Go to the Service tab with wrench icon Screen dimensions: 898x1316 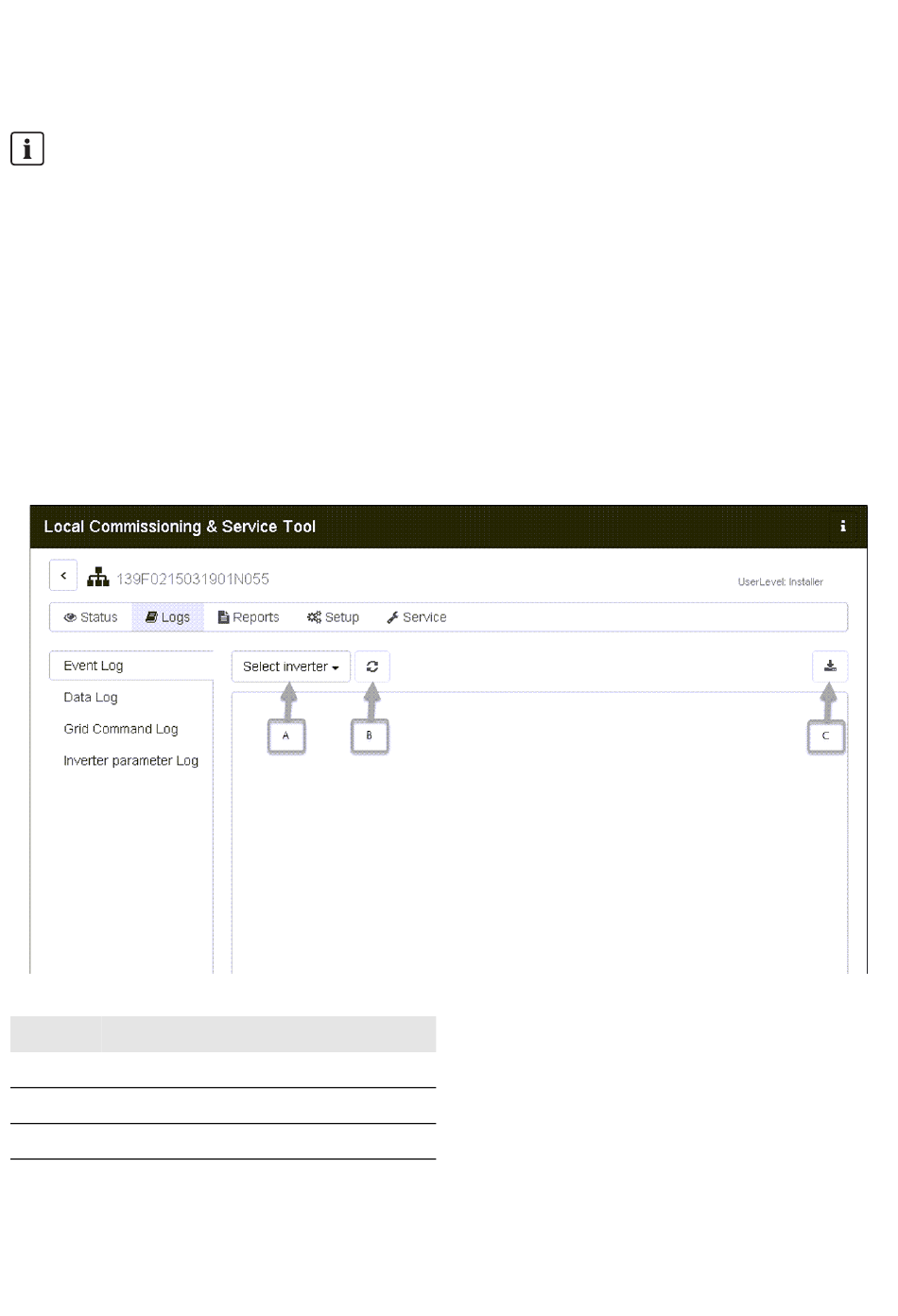(x=416, y=617)
